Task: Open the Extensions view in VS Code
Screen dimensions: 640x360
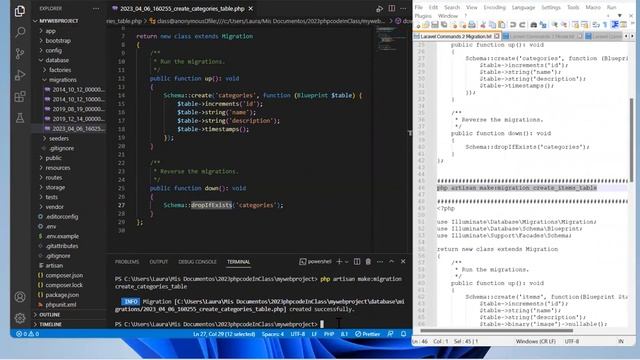Action: pos(20,97)
